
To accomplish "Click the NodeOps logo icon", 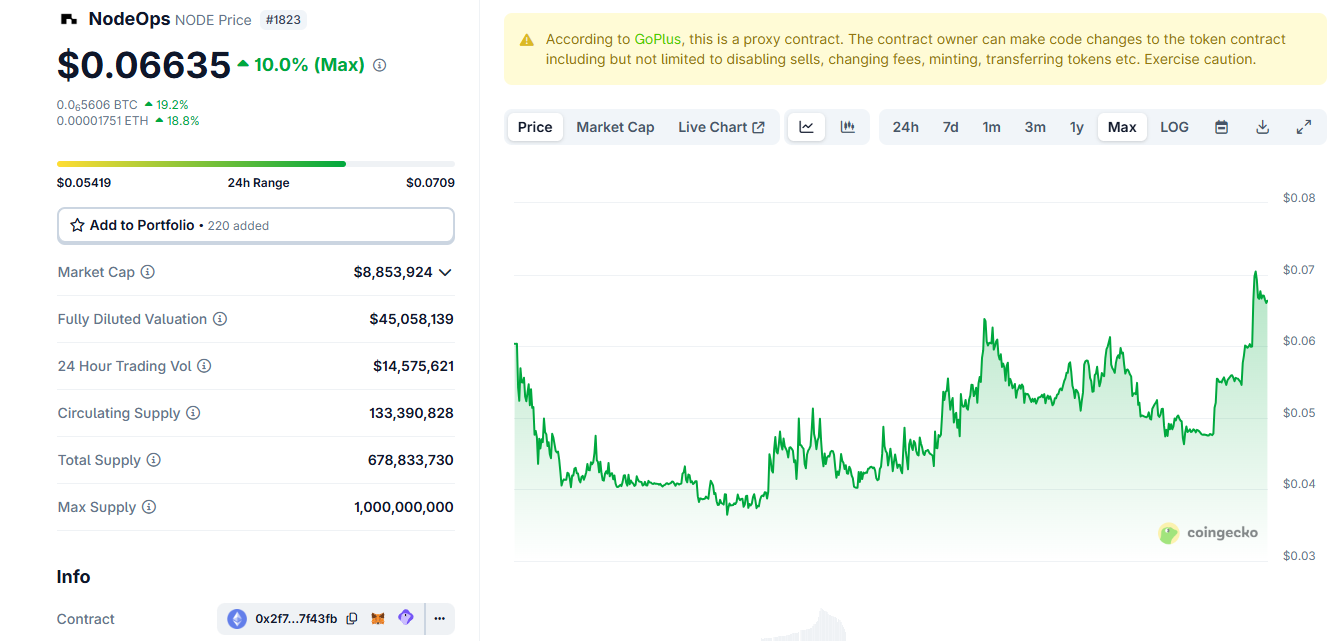I will [x=69, y=19].
